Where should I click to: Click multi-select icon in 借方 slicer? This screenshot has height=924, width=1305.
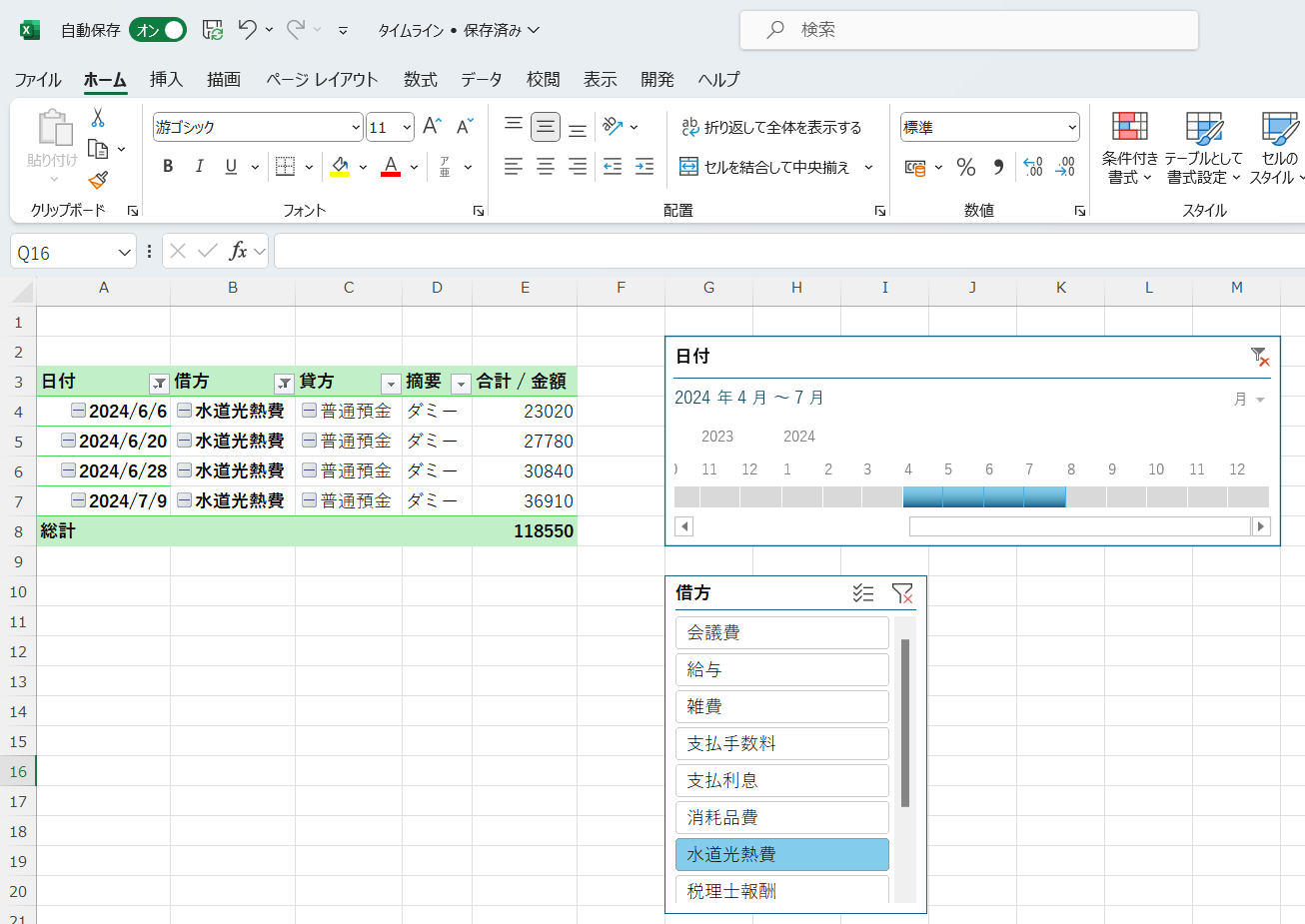click(x=863, y=593)
